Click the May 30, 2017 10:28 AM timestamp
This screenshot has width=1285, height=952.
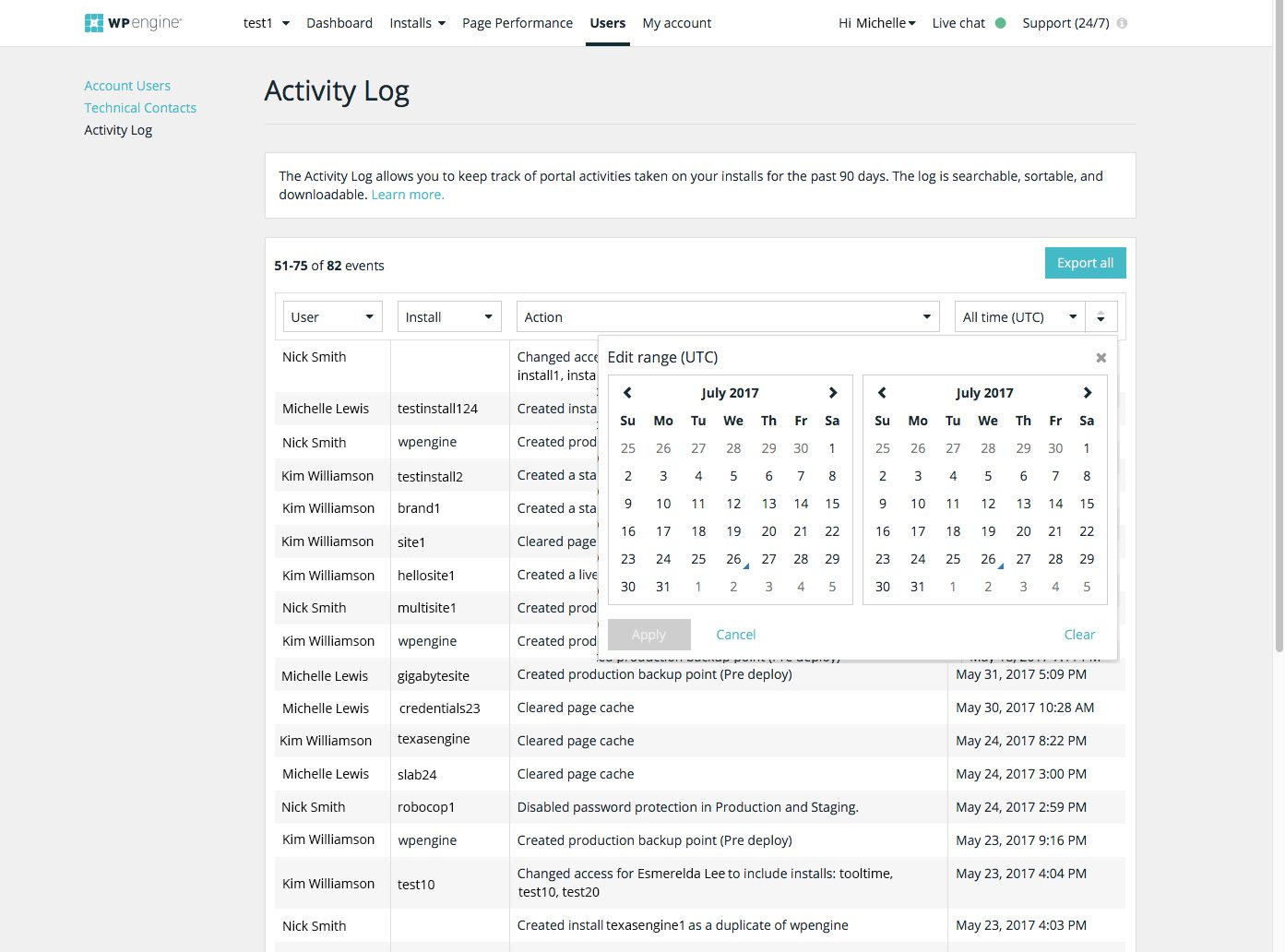pos(1025,708)
